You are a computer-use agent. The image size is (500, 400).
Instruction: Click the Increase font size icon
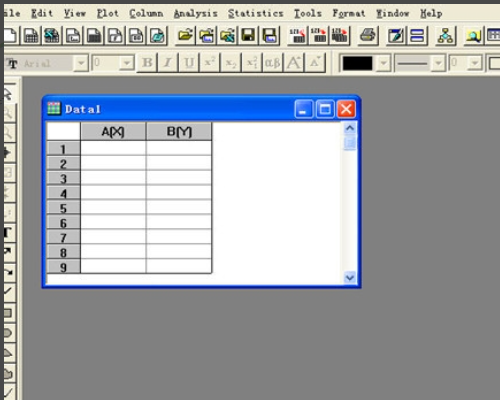294,63
